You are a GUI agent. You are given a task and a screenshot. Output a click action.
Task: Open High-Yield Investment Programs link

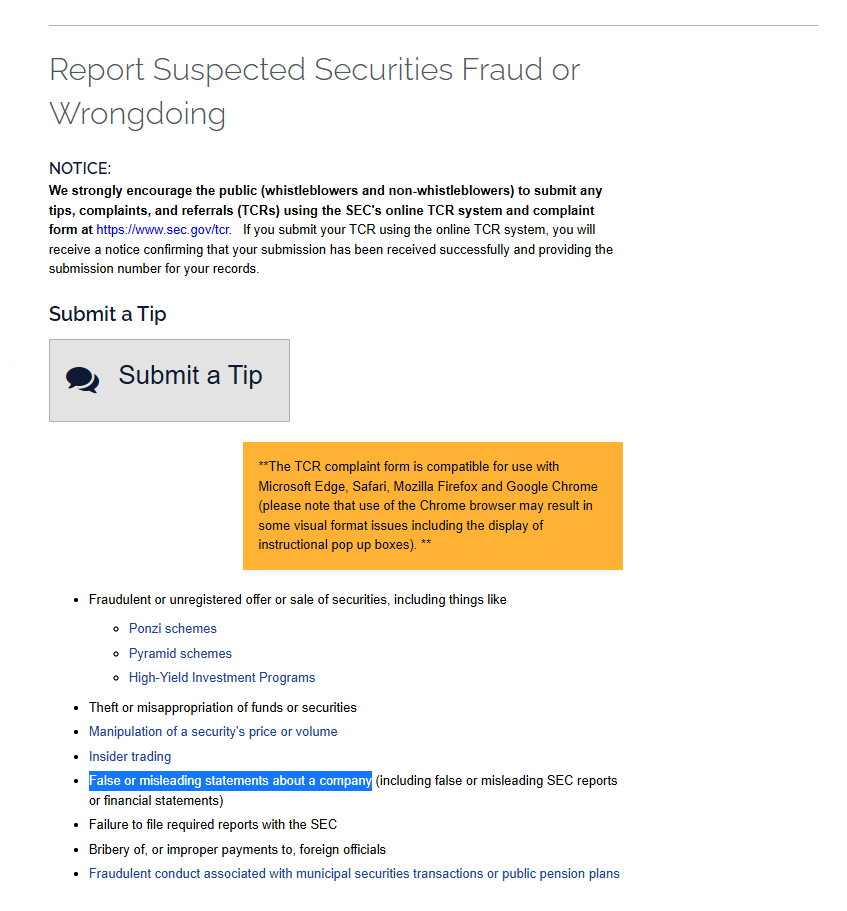(222, 677)
